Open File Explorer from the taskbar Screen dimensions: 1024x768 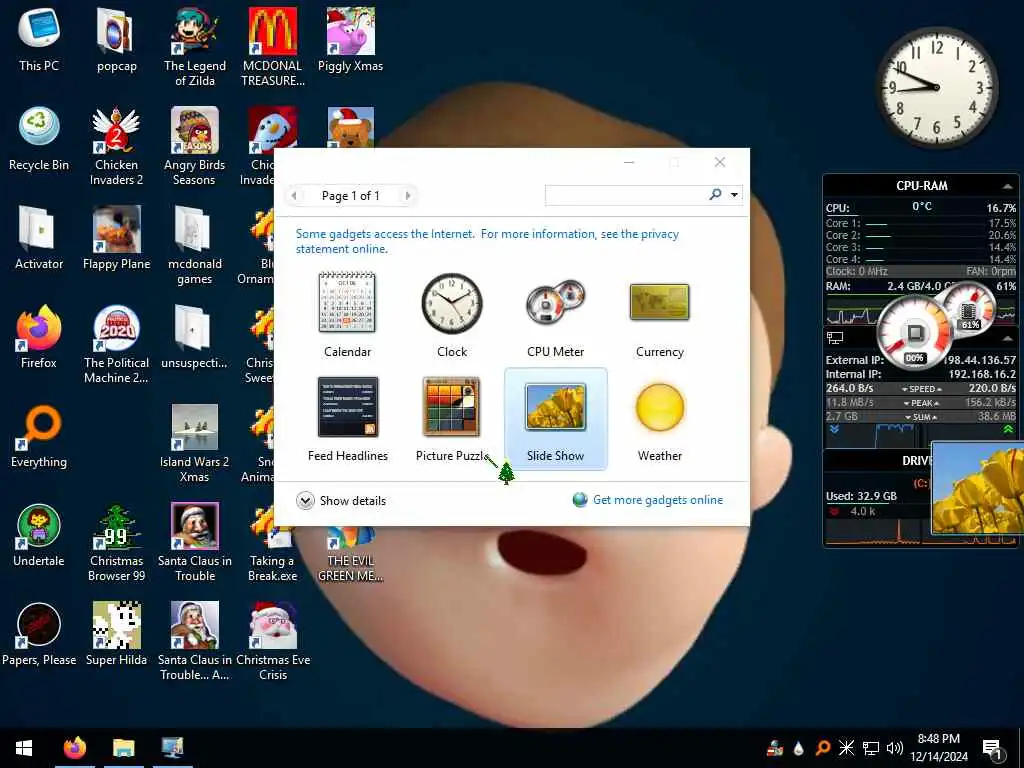click(123, 748)
